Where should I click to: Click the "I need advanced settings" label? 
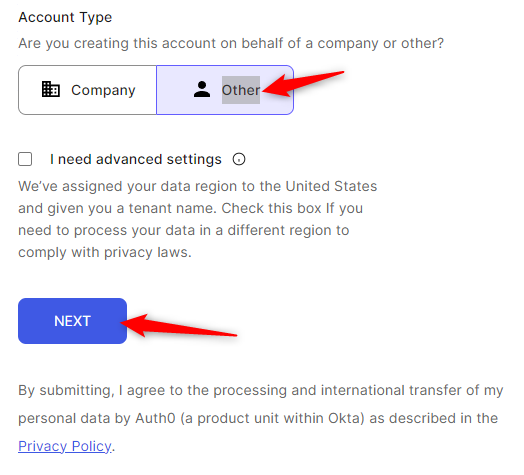(x=136, y=159)
